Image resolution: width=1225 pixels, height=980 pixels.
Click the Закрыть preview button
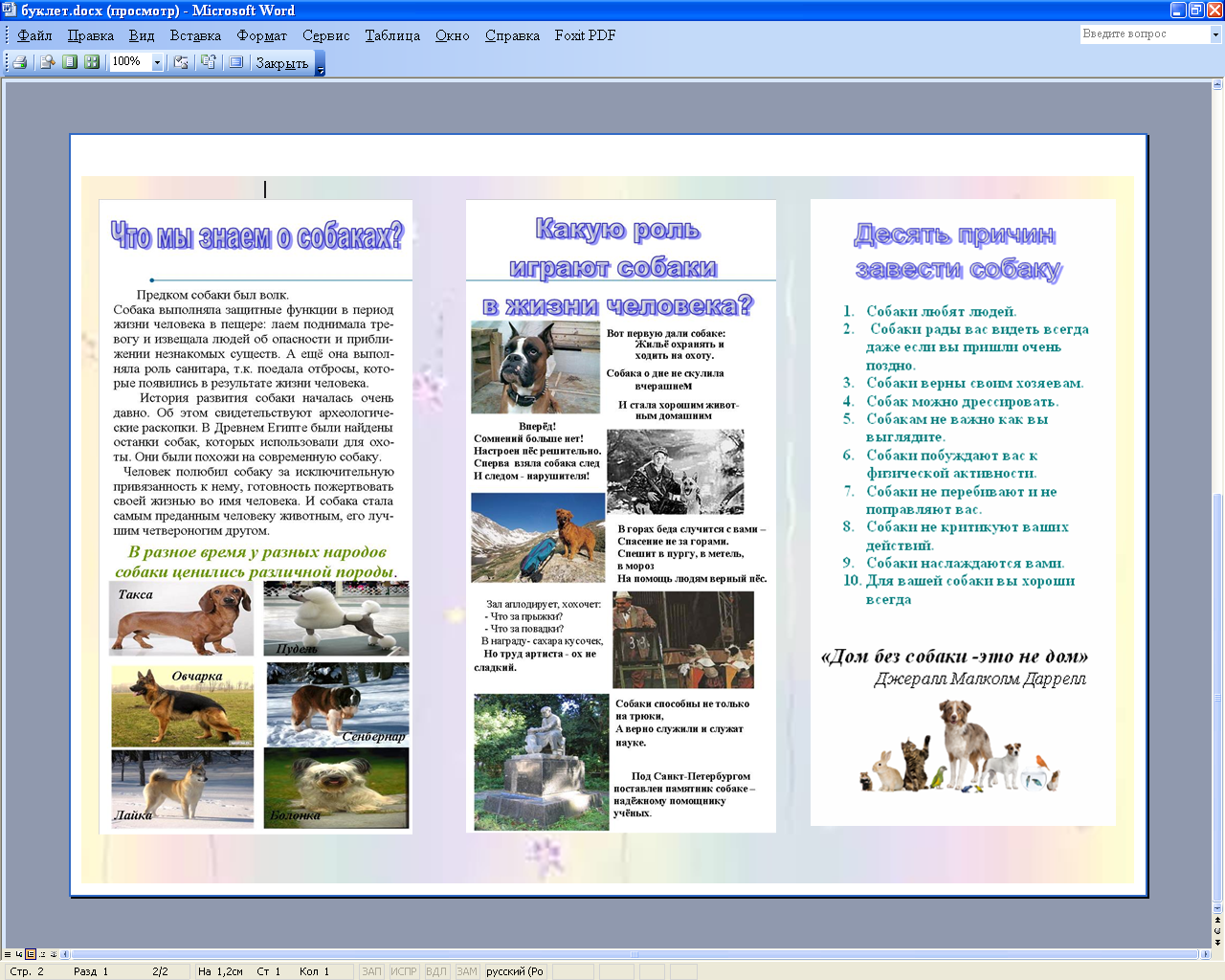281,63
